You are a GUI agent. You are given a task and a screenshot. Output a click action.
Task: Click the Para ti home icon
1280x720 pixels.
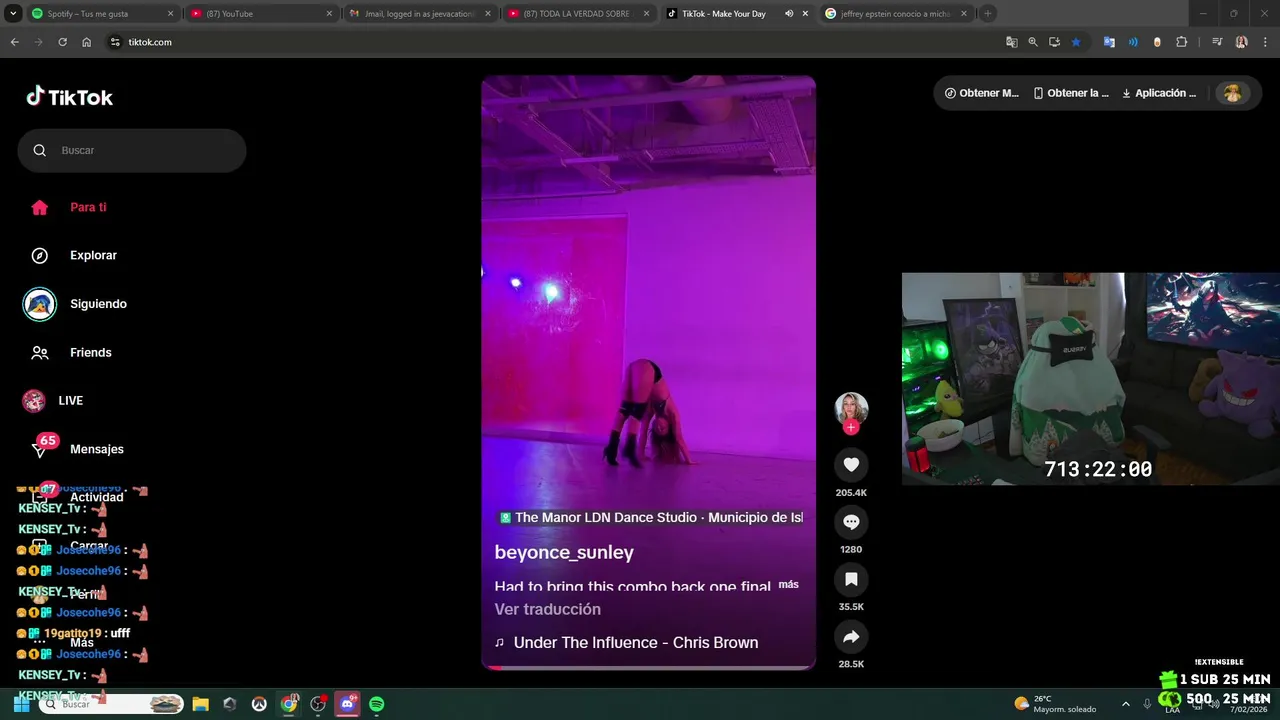click(40, 207)
